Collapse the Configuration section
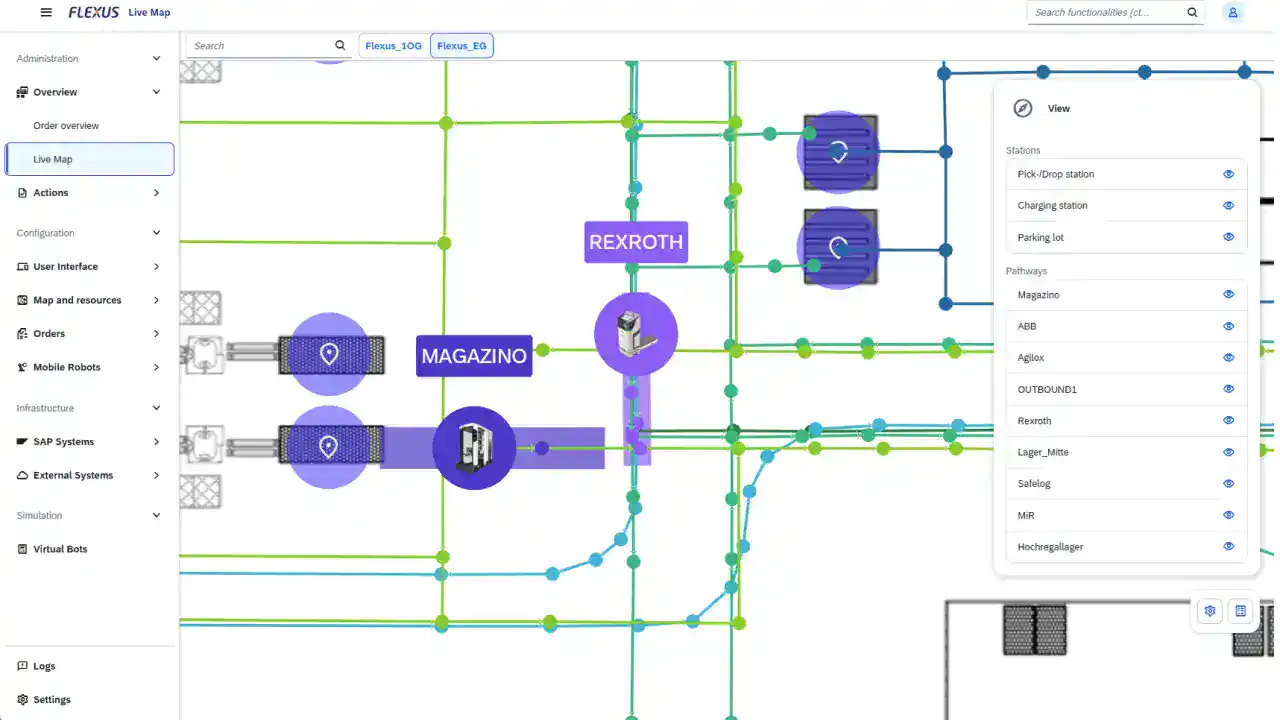This screenshot has height=720, width=1280. pyautogui.click(x=156, y=233)
